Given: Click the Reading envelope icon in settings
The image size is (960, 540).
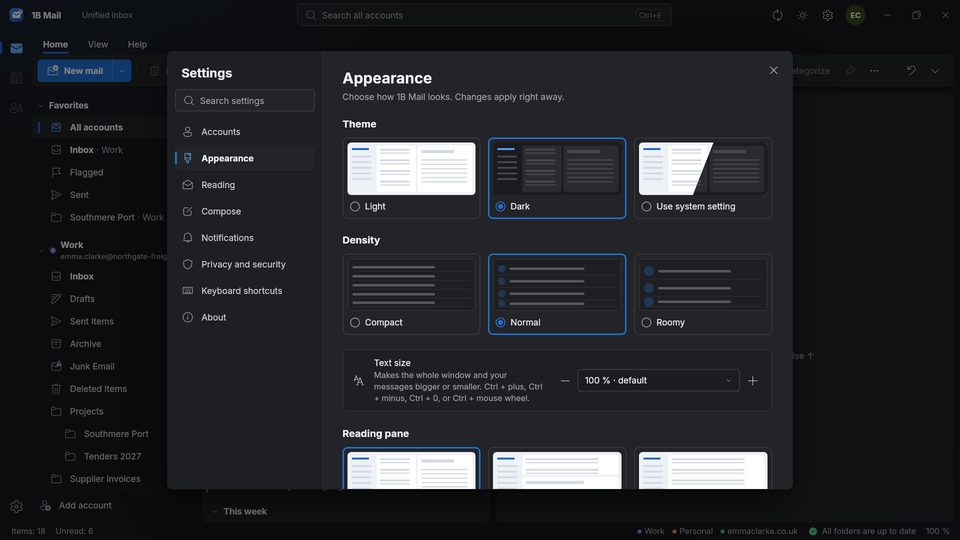Looking at the screenshot, I should click(187, 185).
